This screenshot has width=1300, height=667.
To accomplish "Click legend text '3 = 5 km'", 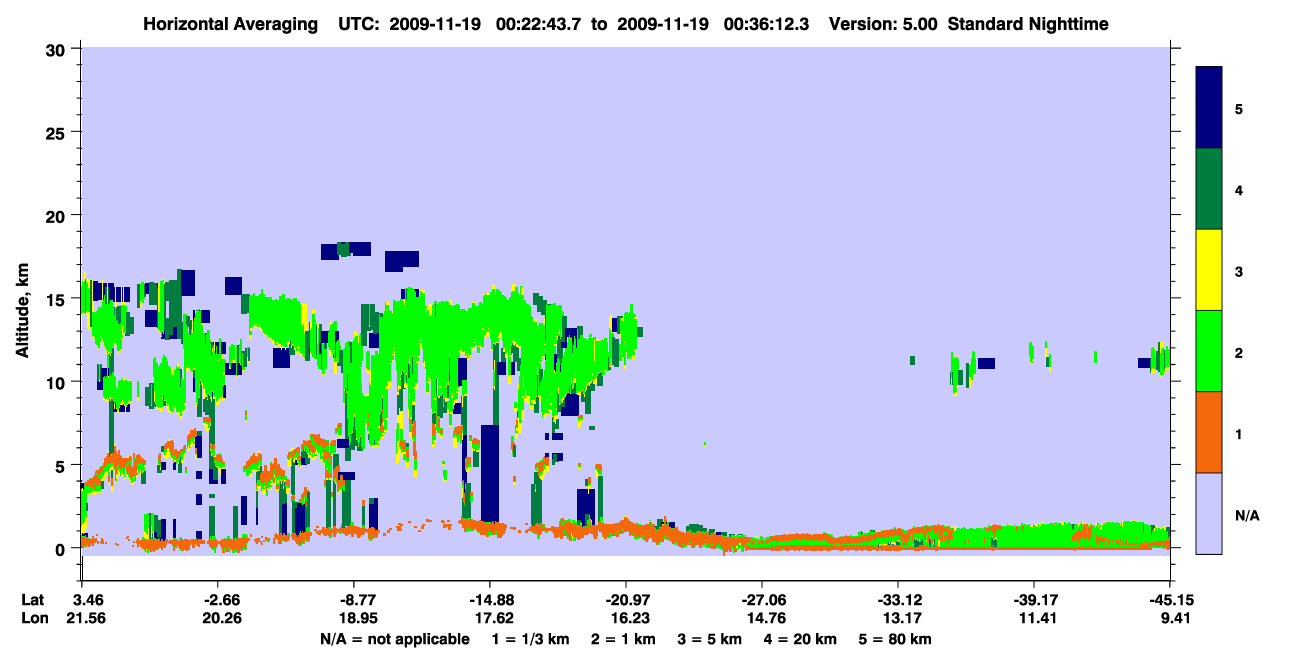I will [712, 639].
